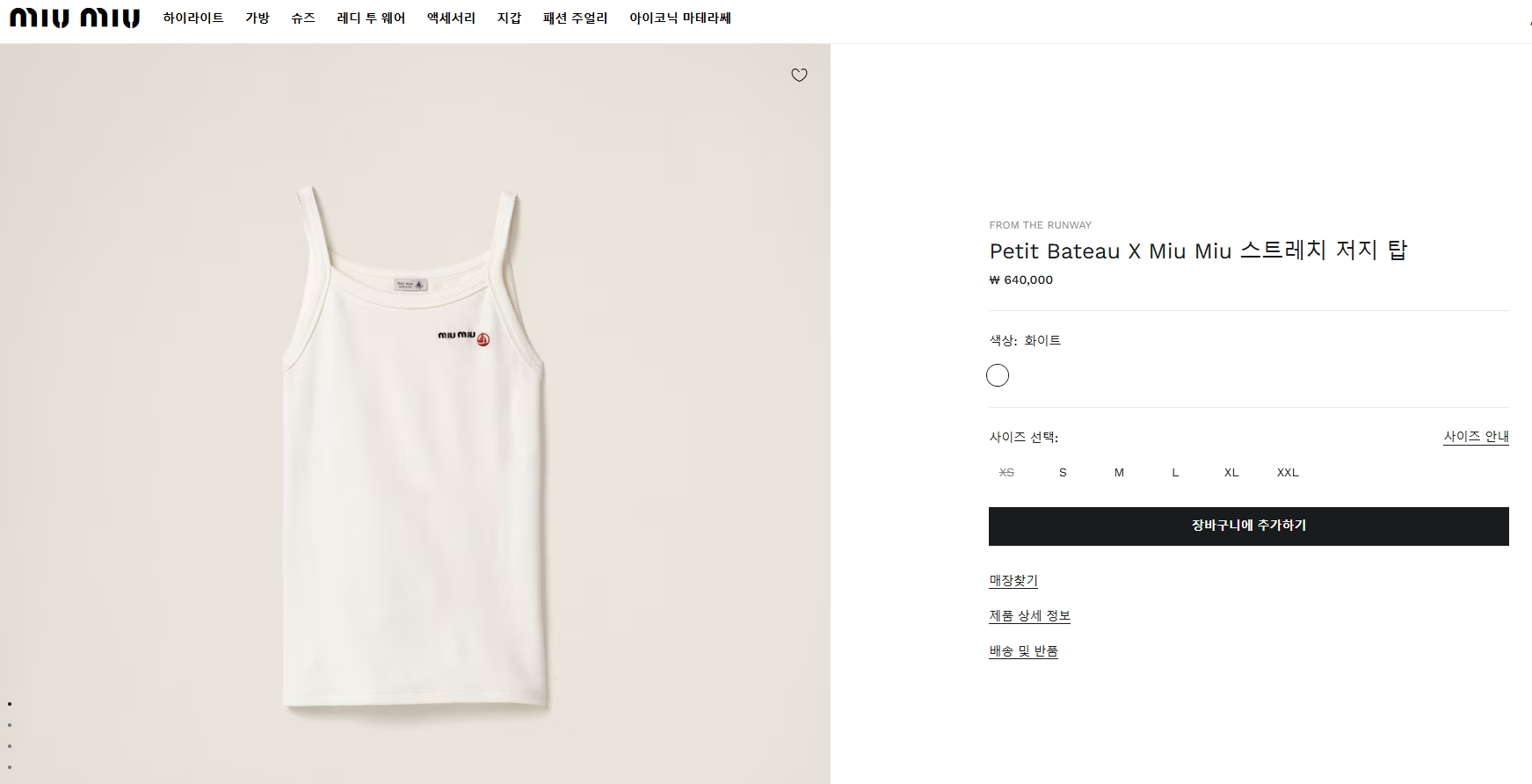Open the 슈즈 menu
Image resolution: width=1532 pixels, height=784 pixels.
click(303, 18)
